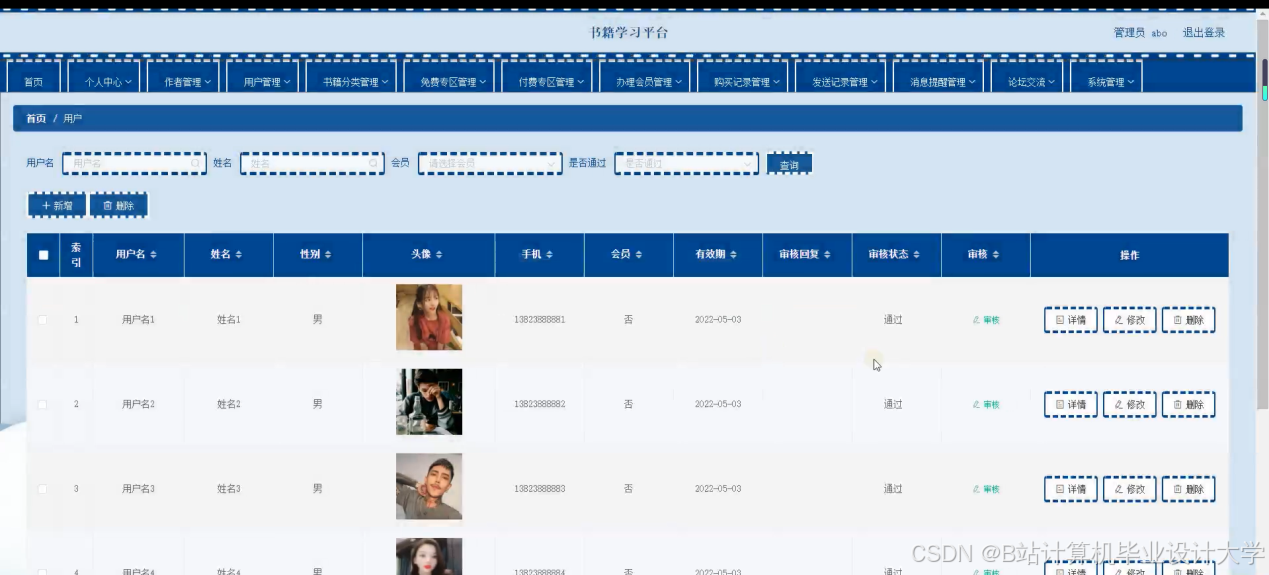The image size is (1269, 575).
Task: Sort table by 头像 column arrows
Action: coord(439,255)
